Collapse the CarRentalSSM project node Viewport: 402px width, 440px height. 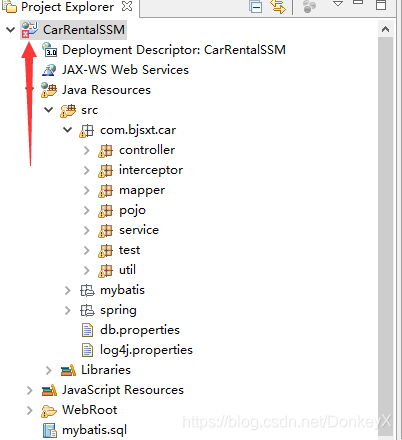[x=11, y=30]
